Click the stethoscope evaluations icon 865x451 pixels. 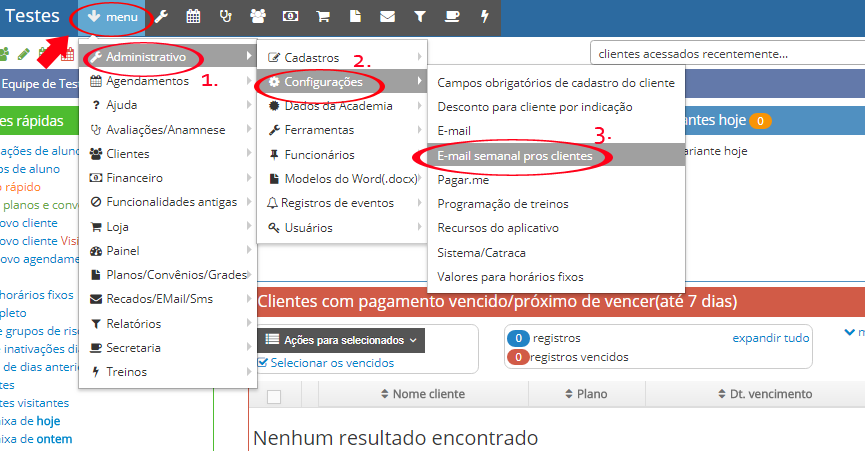click(x=226, y=17)
